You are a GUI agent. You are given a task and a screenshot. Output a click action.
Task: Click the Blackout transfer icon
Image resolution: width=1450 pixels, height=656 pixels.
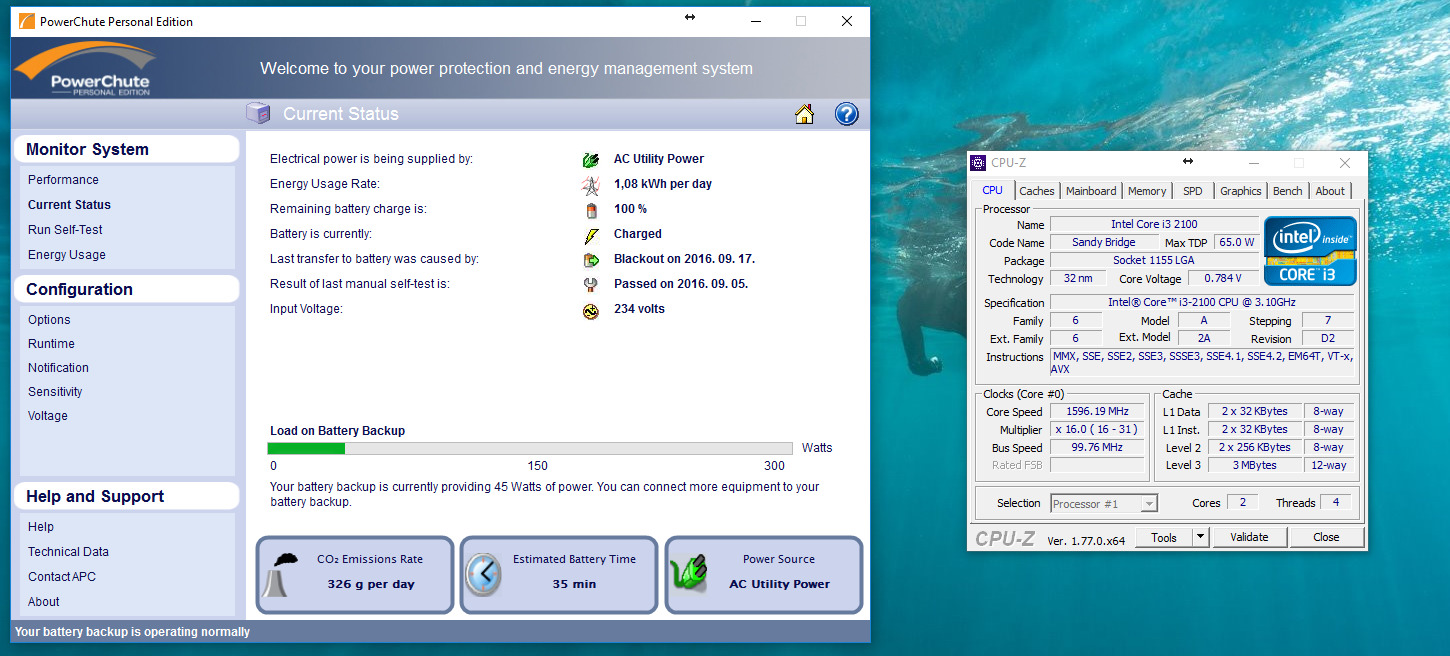[591, 259]
